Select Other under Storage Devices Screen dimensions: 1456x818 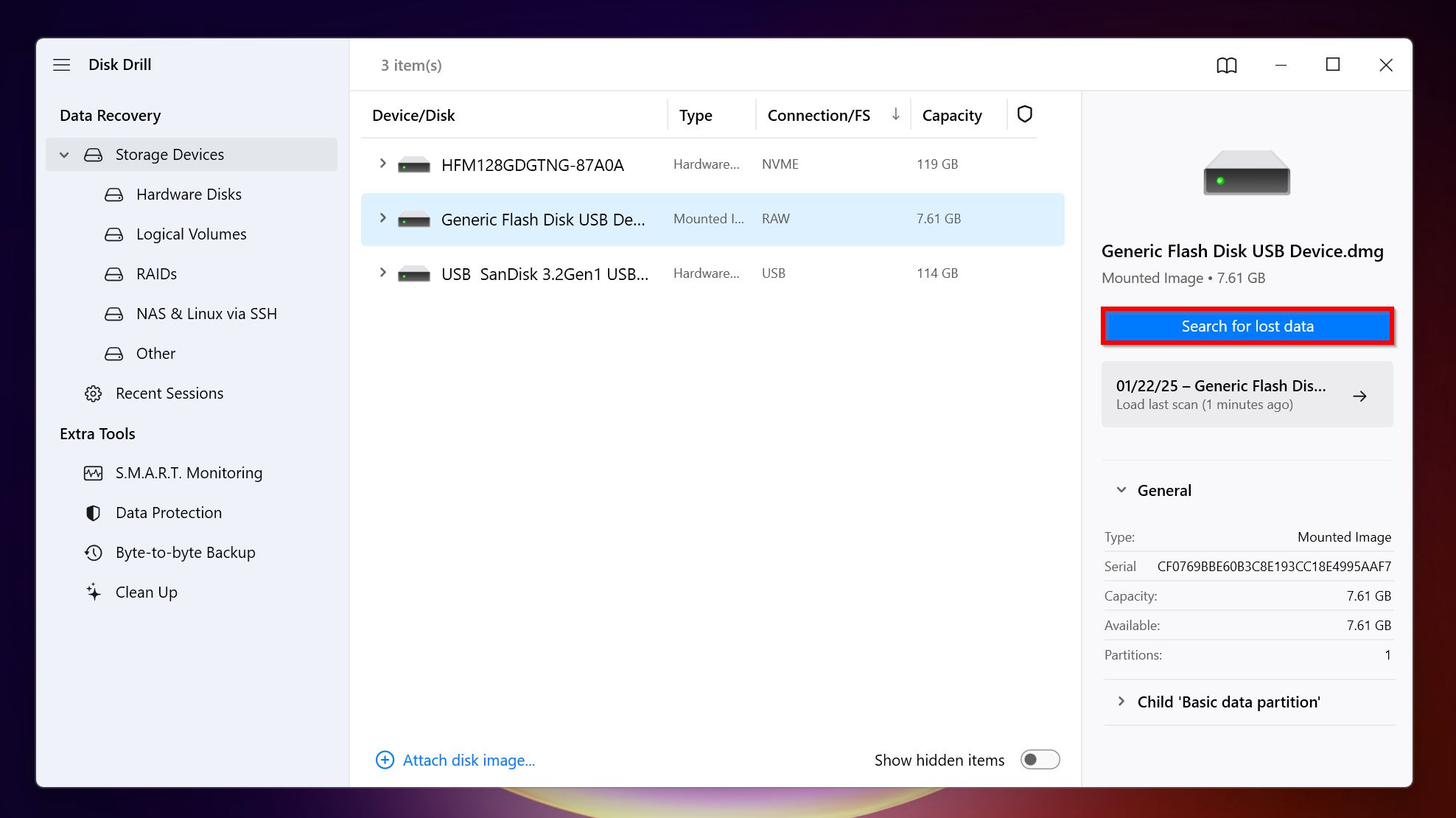pyautogui.click(x=155, y=354)
